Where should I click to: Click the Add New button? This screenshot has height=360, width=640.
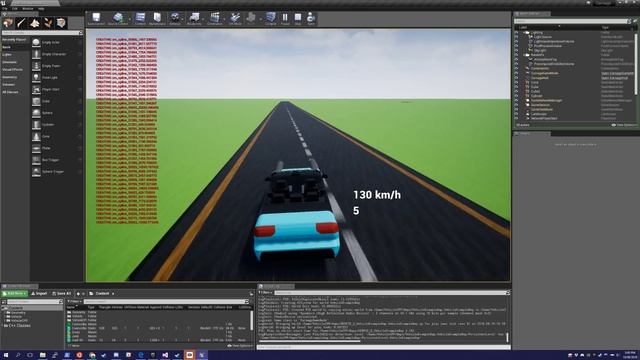point(15,293)
